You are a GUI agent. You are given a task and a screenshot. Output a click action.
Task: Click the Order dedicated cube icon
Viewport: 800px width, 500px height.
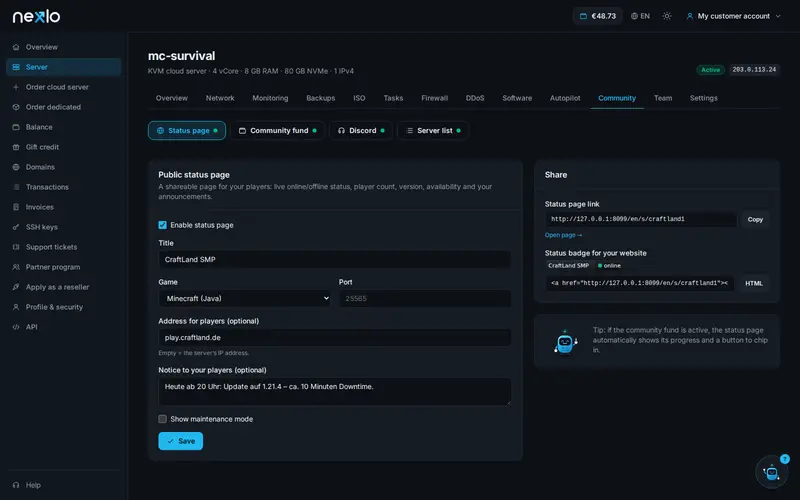tap(16, 107)
